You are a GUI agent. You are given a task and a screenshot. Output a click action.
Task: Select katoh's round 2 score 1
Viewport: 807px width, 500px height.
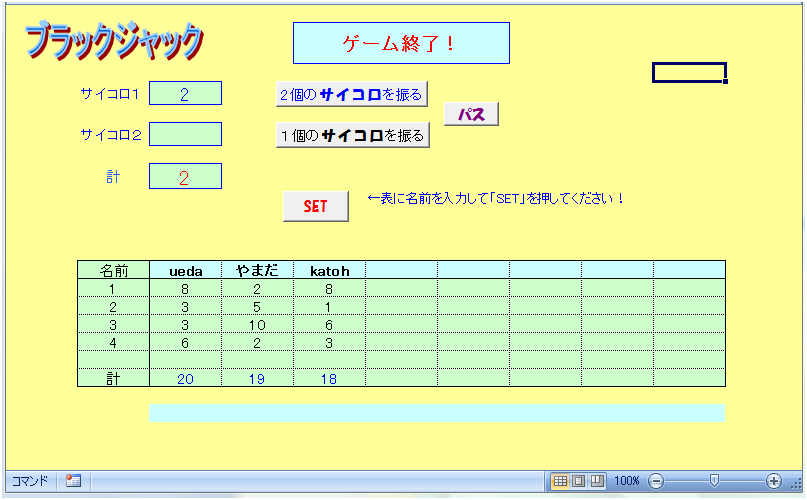pyautogui.click(x=329, y=306)
